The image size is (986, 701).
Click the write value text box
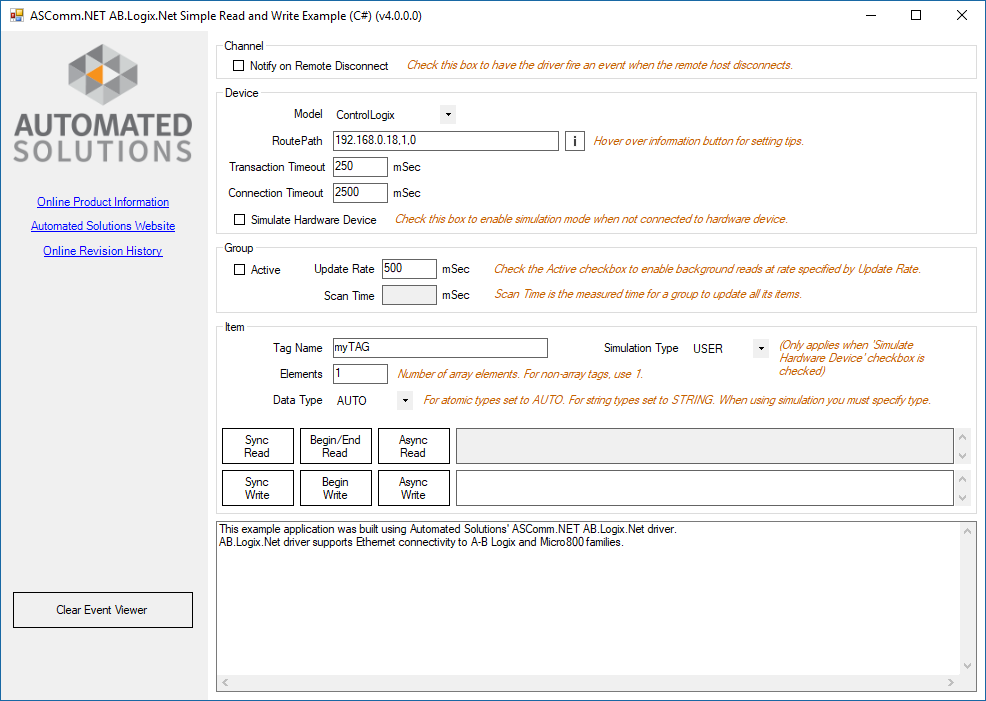coord(704,488)
